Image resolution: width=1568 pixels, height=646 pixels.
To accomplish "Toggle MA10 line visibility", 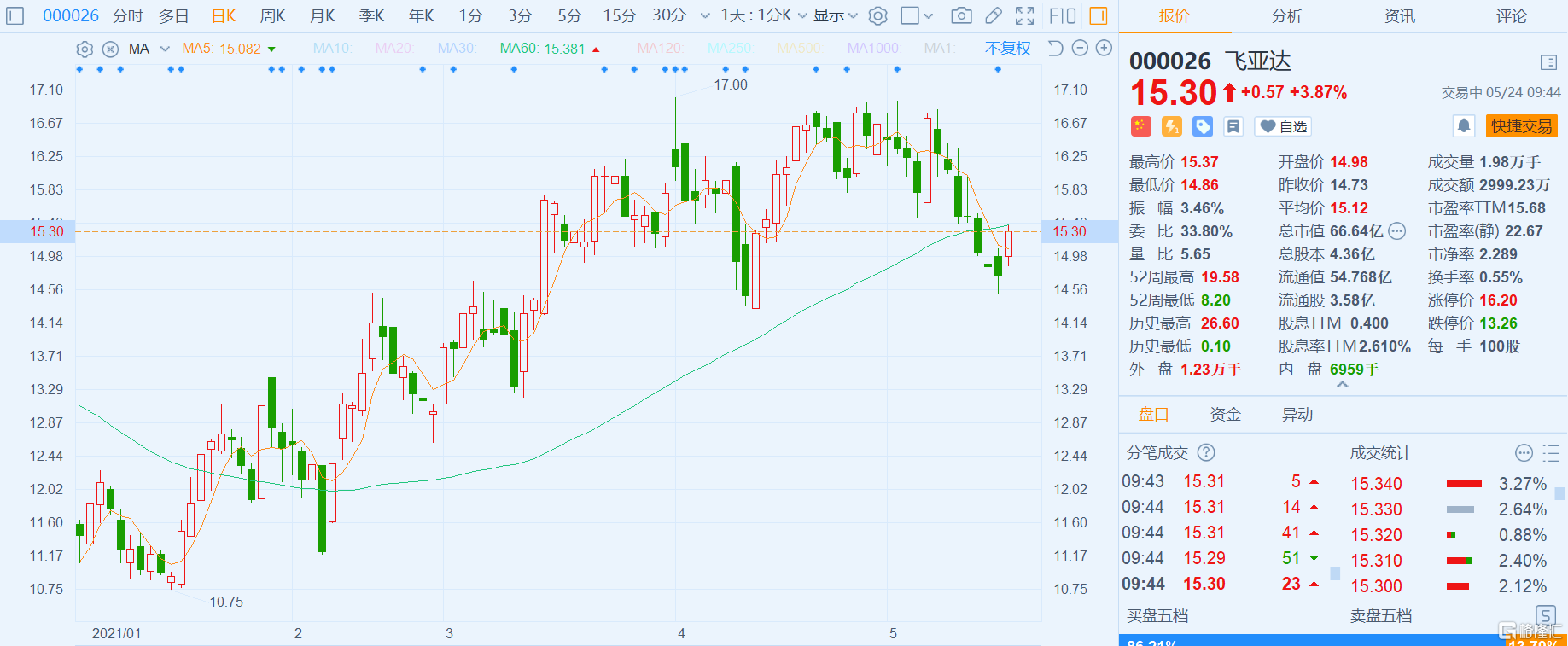I will coord(333,49).
